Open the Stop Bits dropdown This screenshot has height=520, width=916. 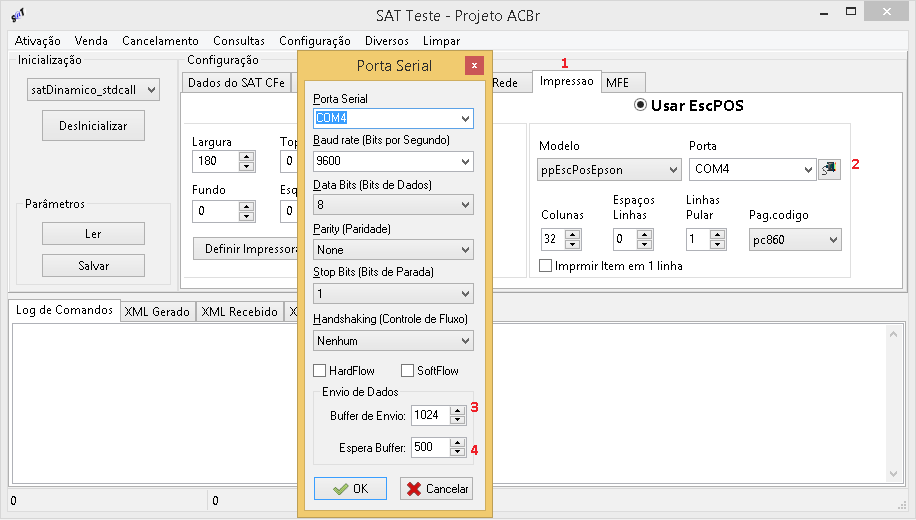coord(393,293)
